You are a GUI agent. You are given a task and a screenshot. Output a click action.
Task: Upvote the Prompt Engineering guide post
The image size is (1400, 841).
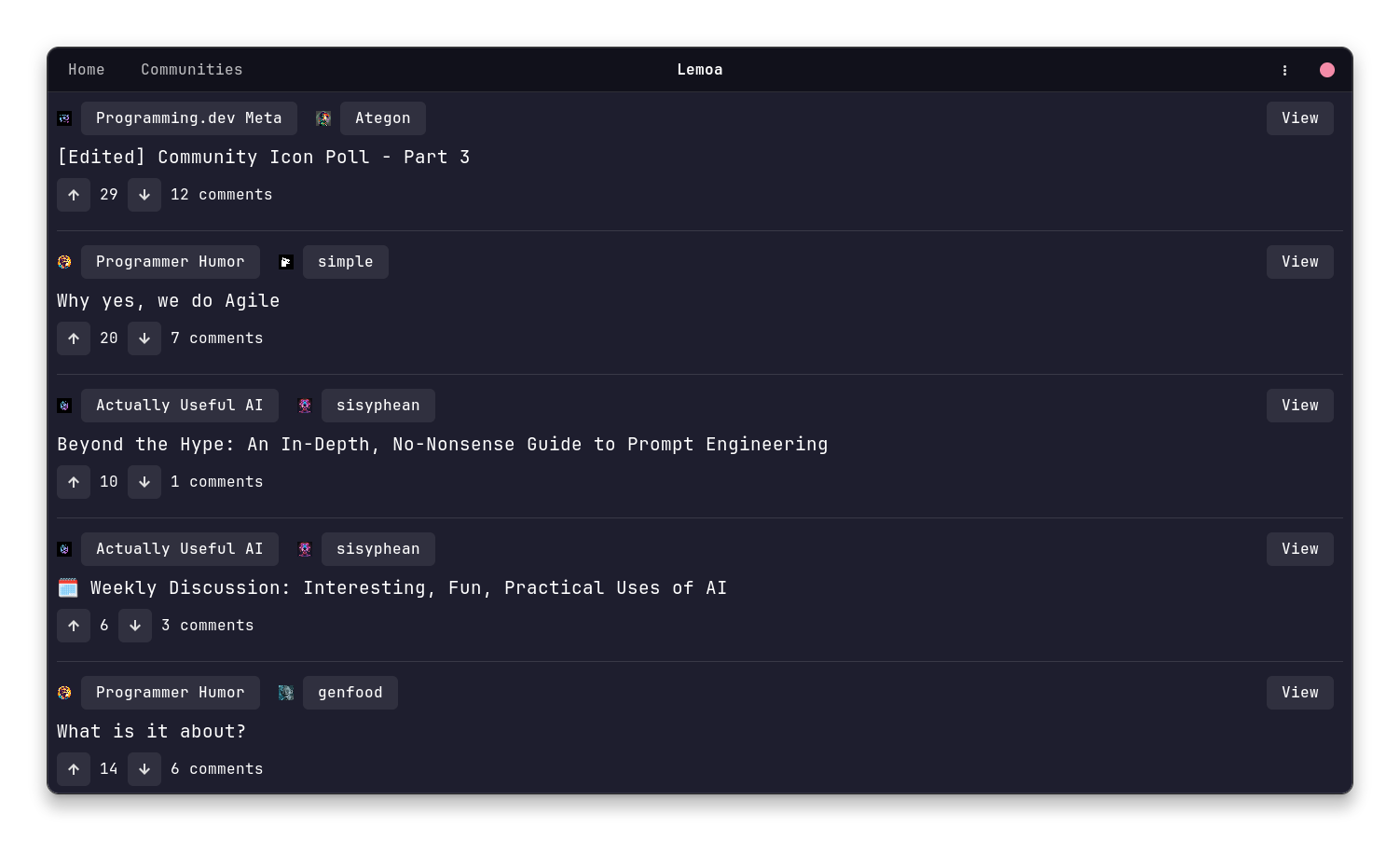(x=74, y=482)
